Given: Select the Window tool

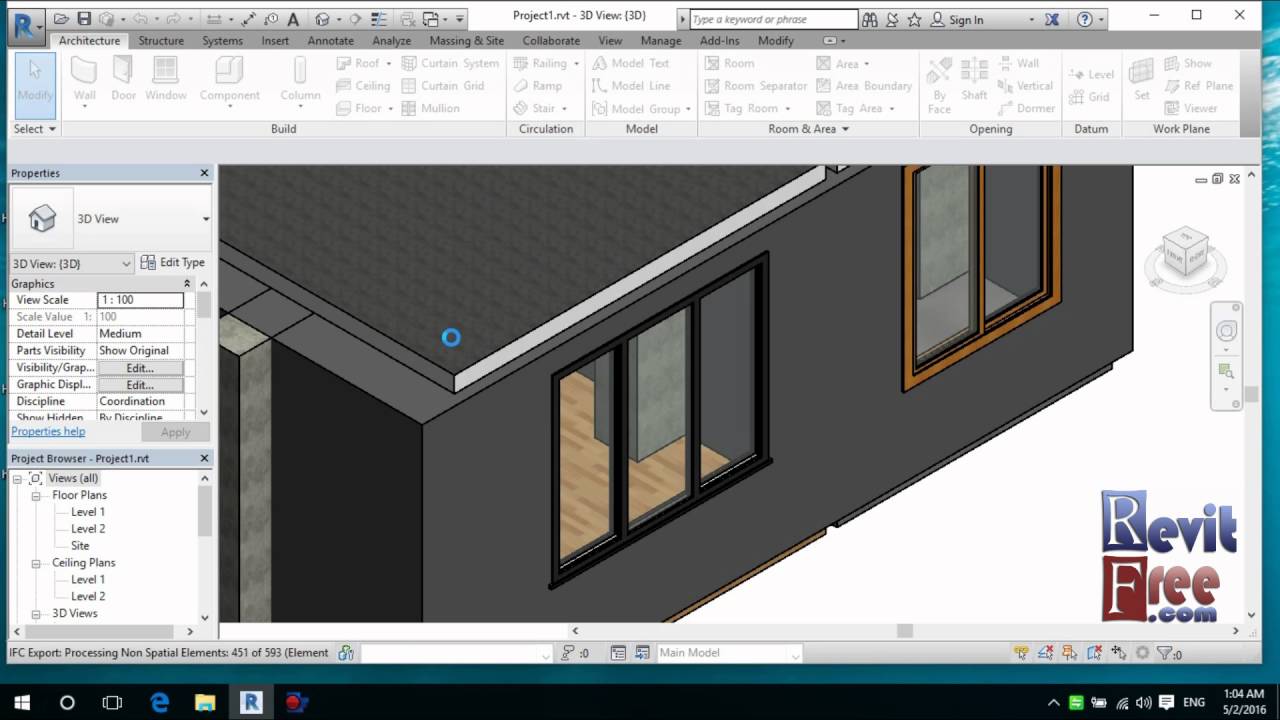Looking at the screenshot, I should pos(166,79).
